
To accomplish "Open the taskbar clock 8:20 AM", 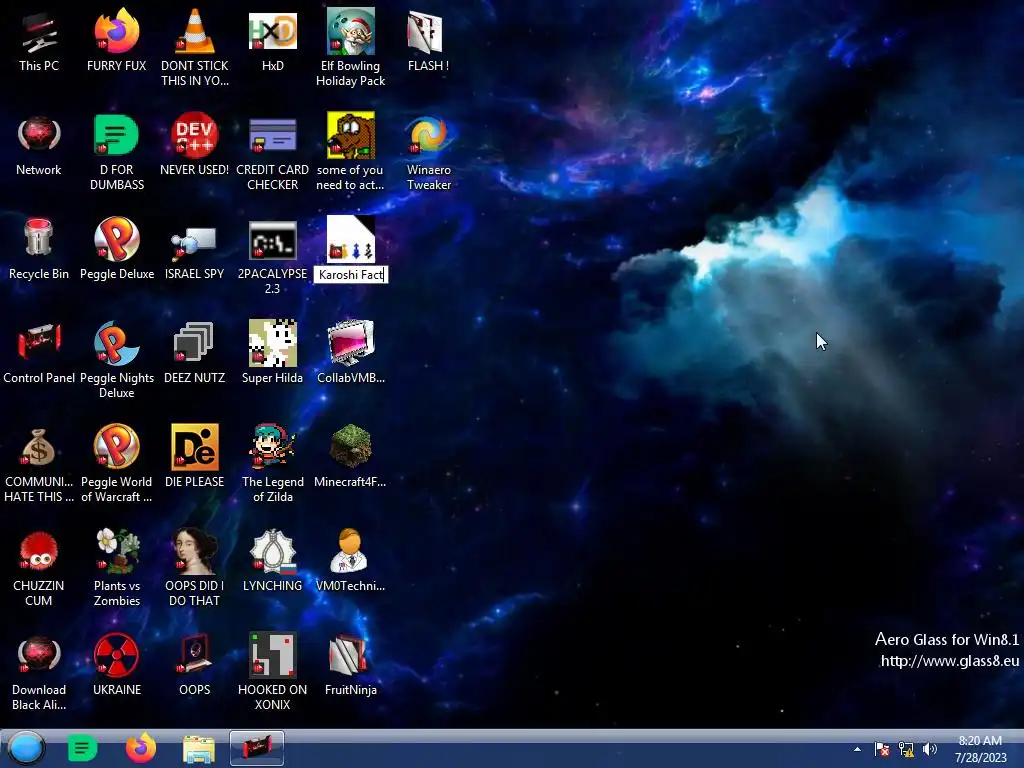I will point(980,749).
